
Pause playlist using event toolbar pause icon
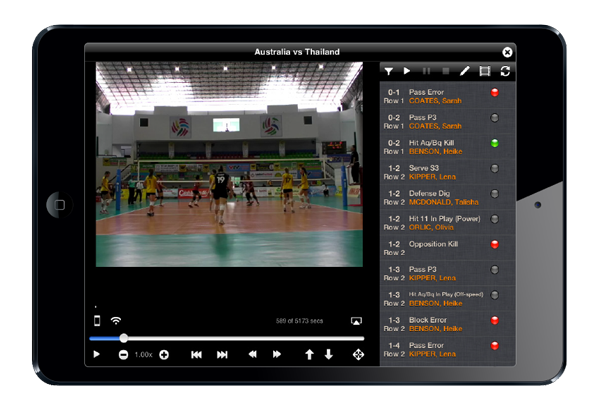pos(426,71)
